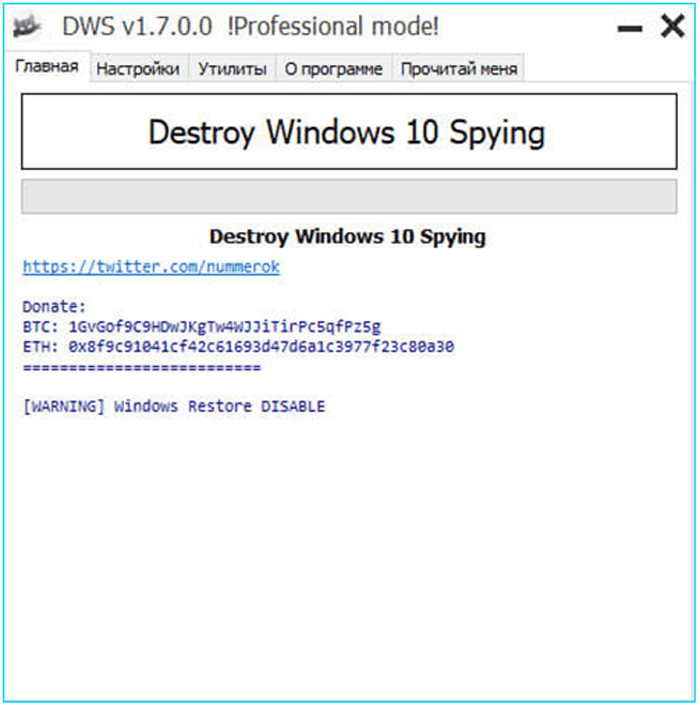Viewport: 700px width, 704px height.
Task: Close the DWS application window
Action: [672, 27]
